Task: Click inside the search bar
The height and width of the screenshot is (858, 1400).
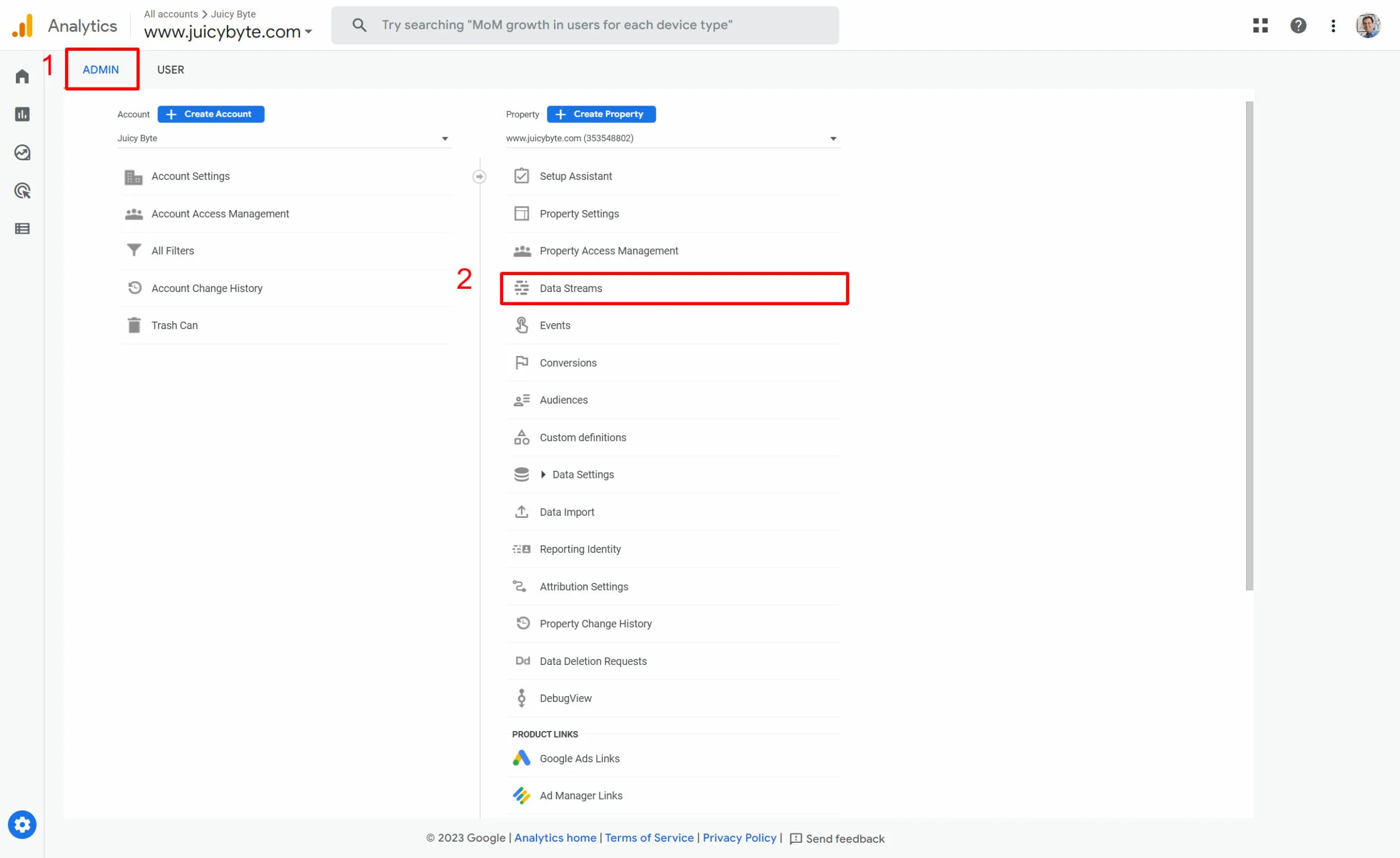Action: click(585, 25)
